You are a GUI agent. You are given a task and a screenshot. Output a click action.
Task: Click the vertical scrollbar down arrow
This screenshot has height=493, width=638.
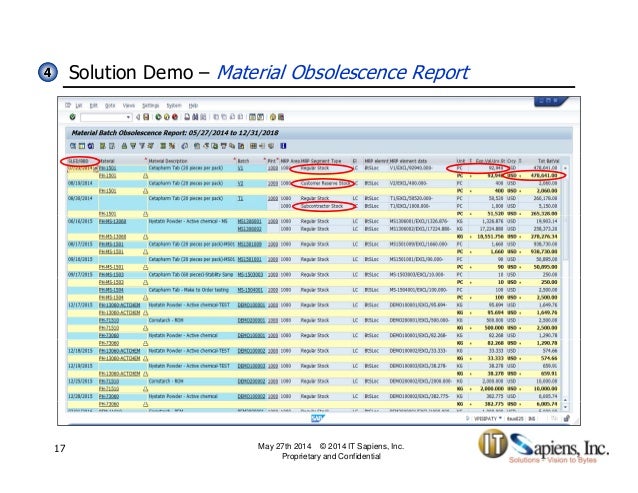[x=565, y=407]
